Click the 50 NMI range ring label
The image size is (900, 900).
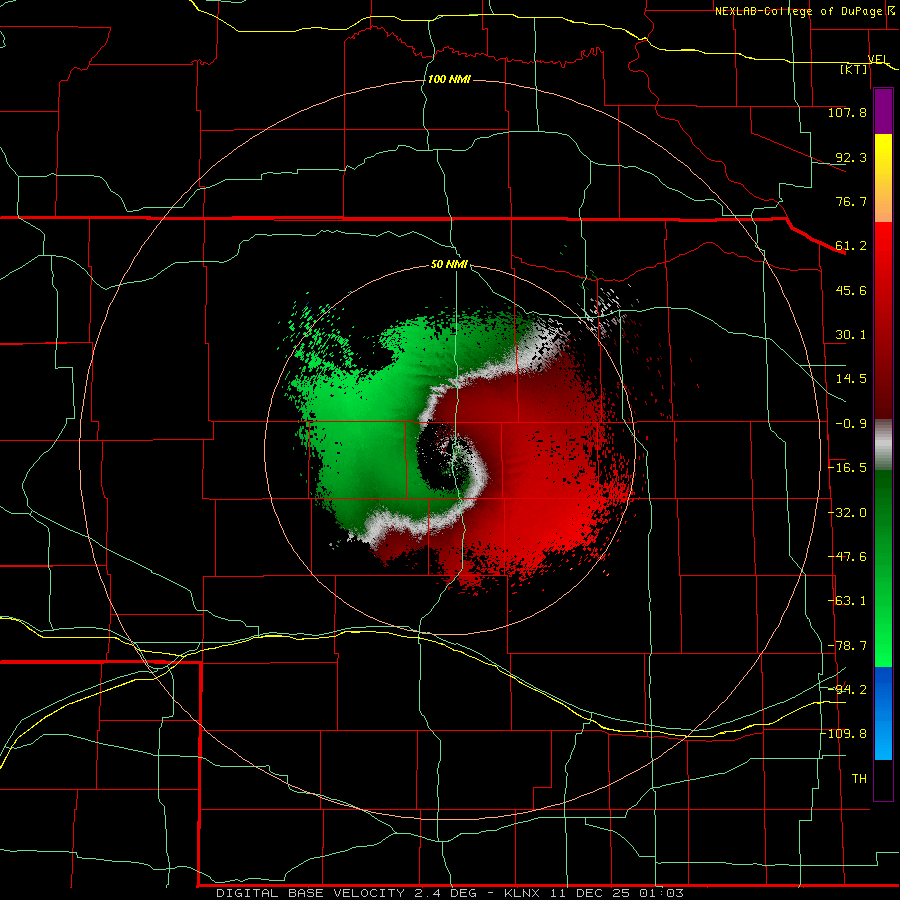click(x=449, y=264)
